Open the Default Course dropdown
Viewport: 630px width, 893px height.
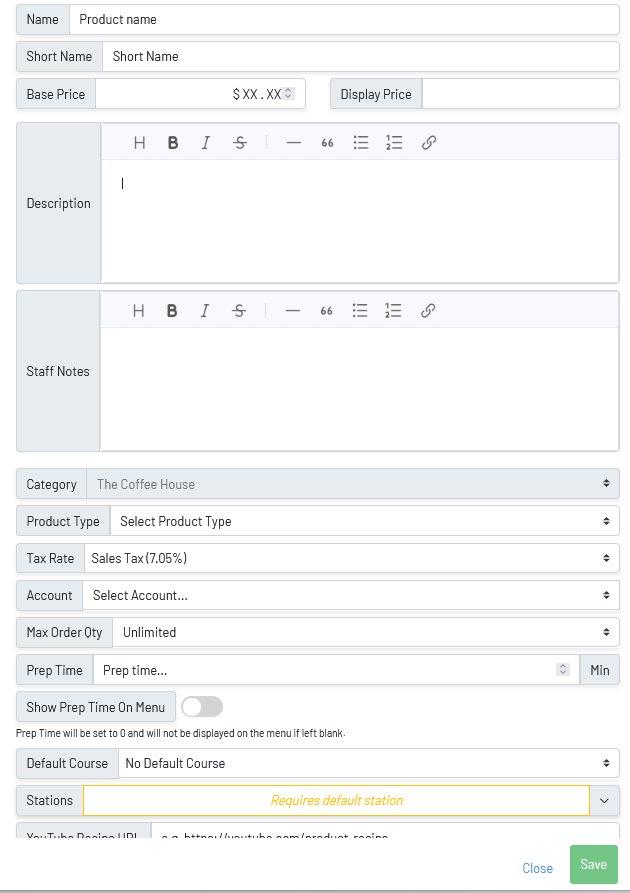pos(368,763)
